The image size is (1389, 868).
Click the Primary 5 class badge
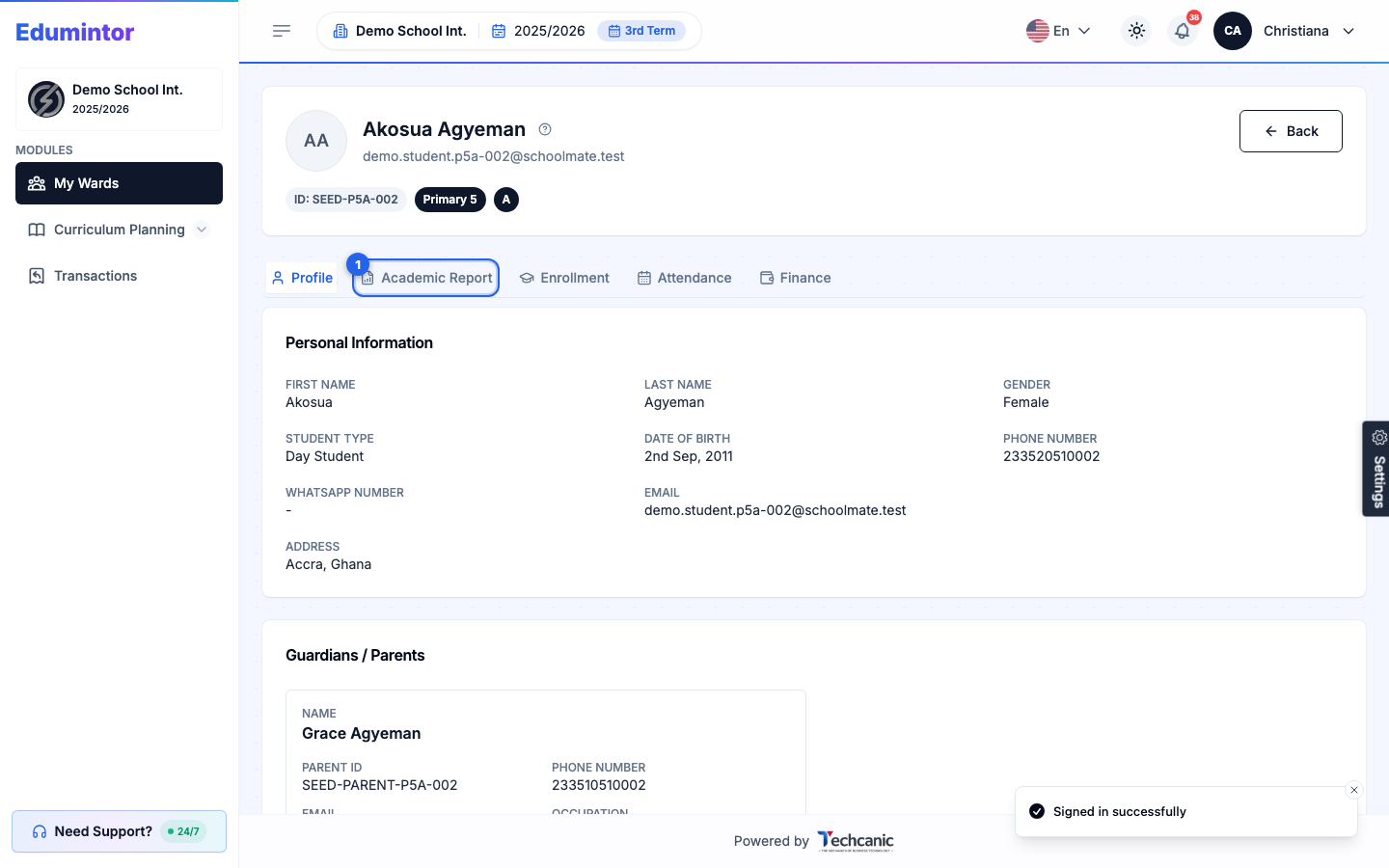coord(449,200)
